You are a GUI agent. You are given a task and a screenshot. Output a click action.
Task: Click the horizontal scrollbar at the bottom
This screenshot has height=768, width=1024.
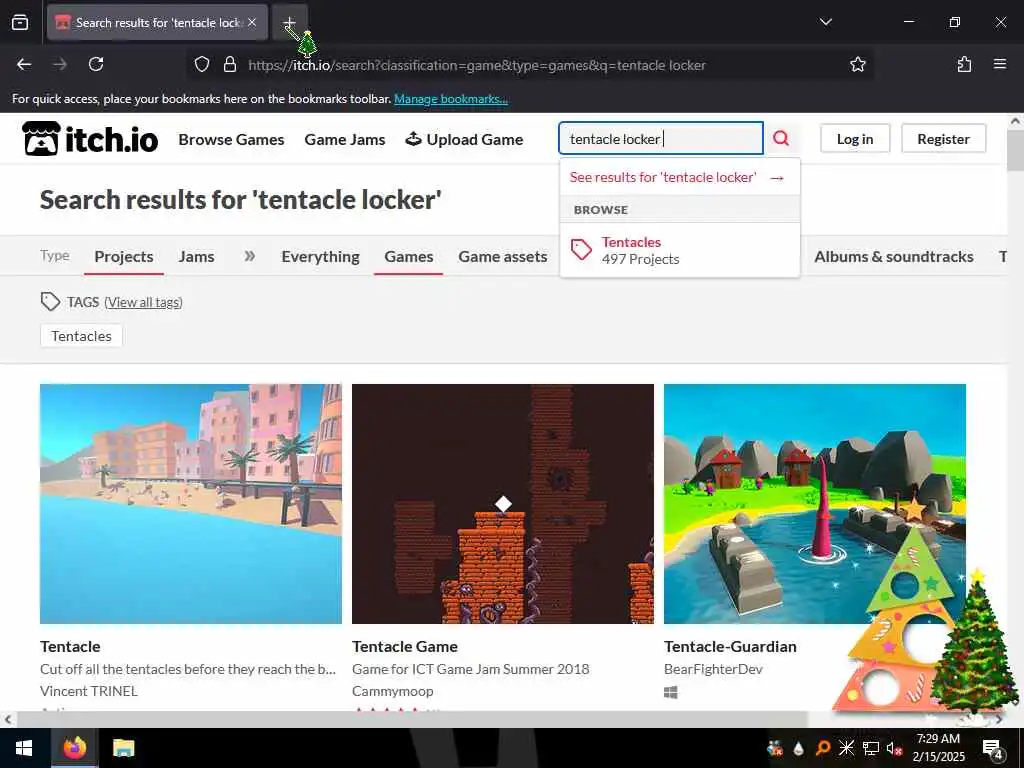click(x=412, y=719)
